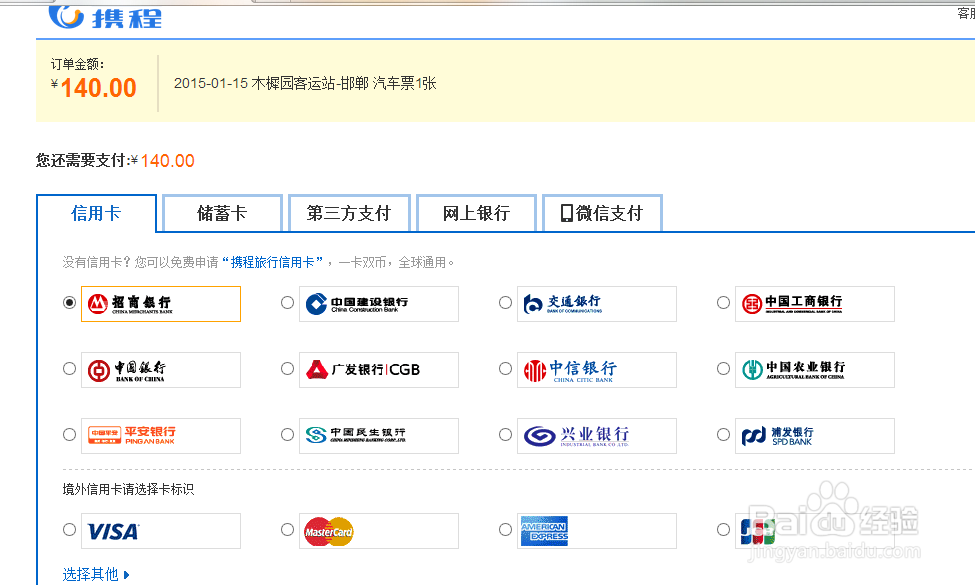Select the 中国建设银行 radio button

coord(287,303)
